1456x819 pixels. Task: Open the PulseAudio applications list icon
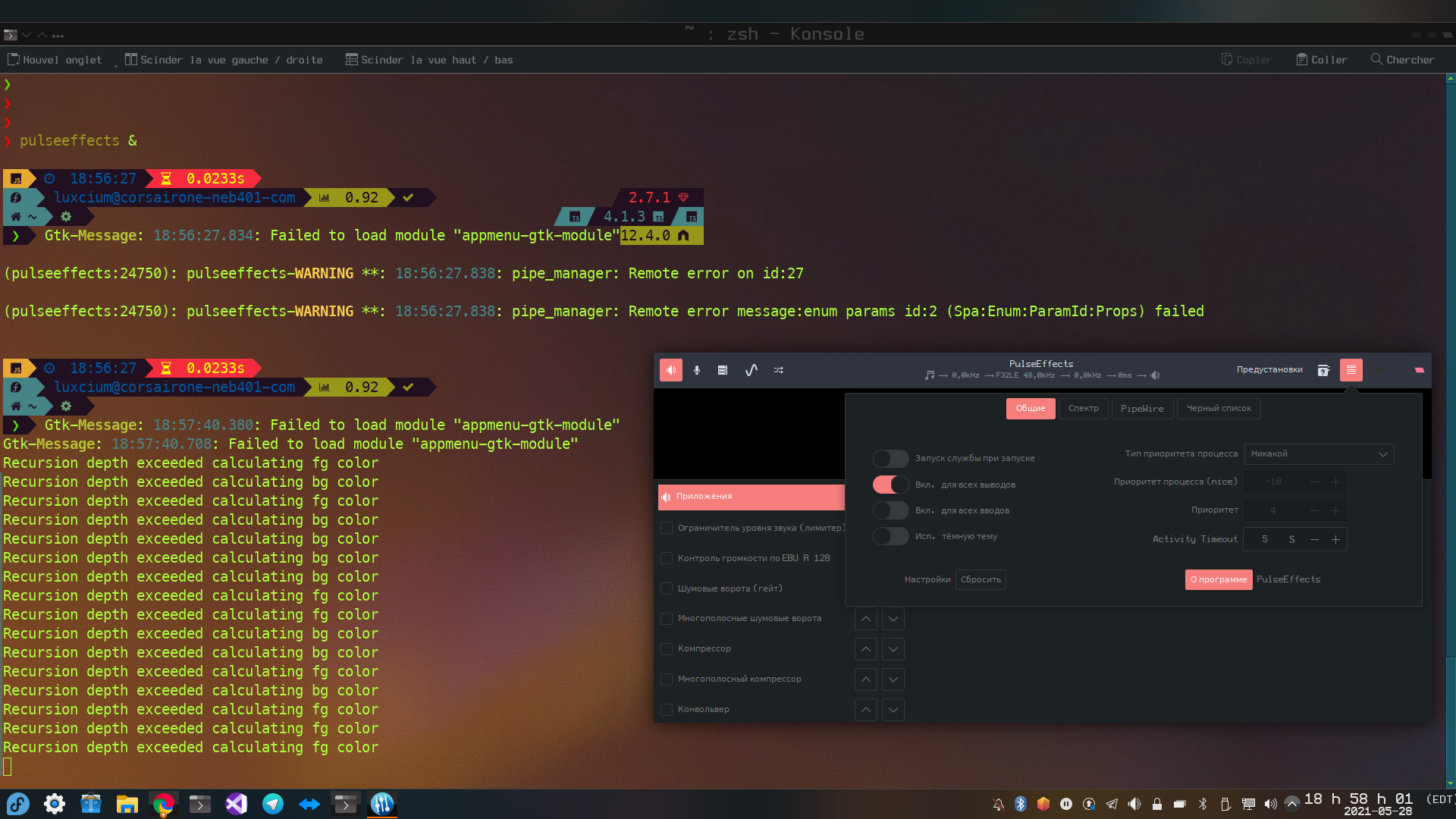(x=722, y=370)
